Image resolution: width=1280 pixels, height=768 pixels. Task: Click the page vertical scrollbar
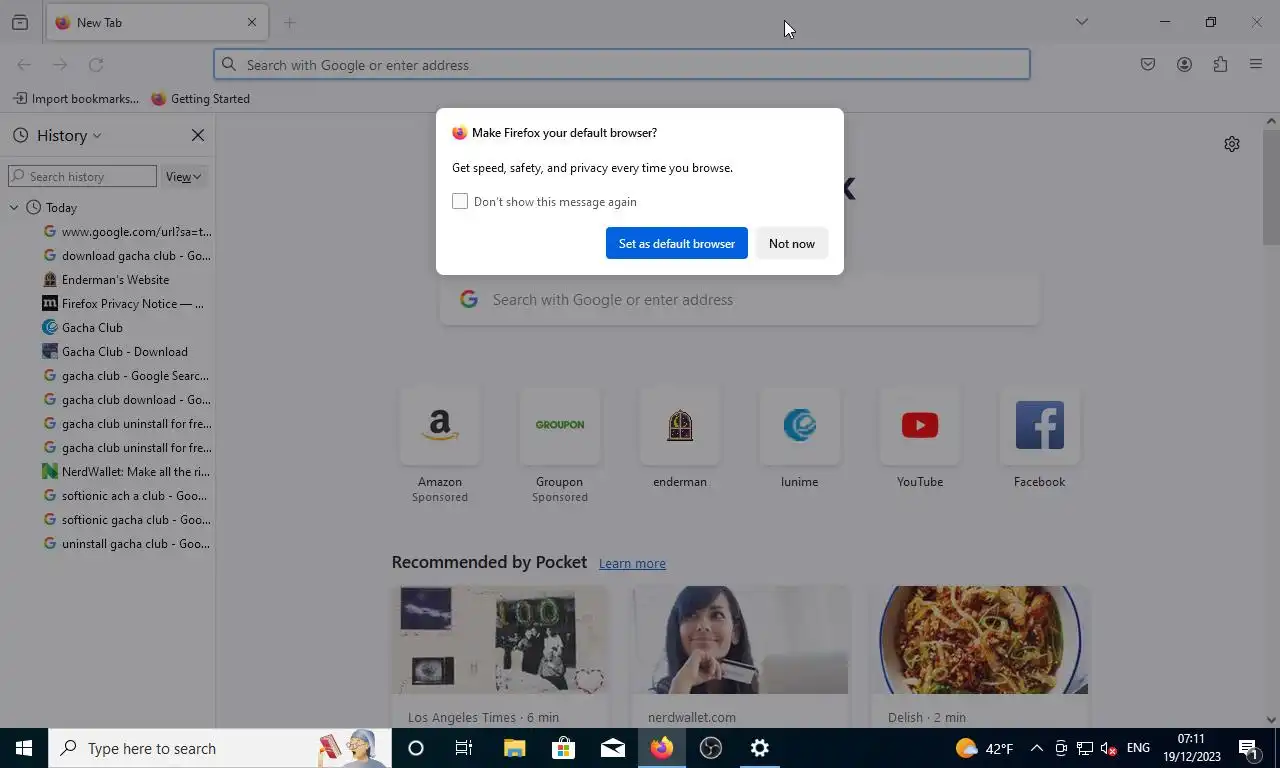coord(1271,187)
